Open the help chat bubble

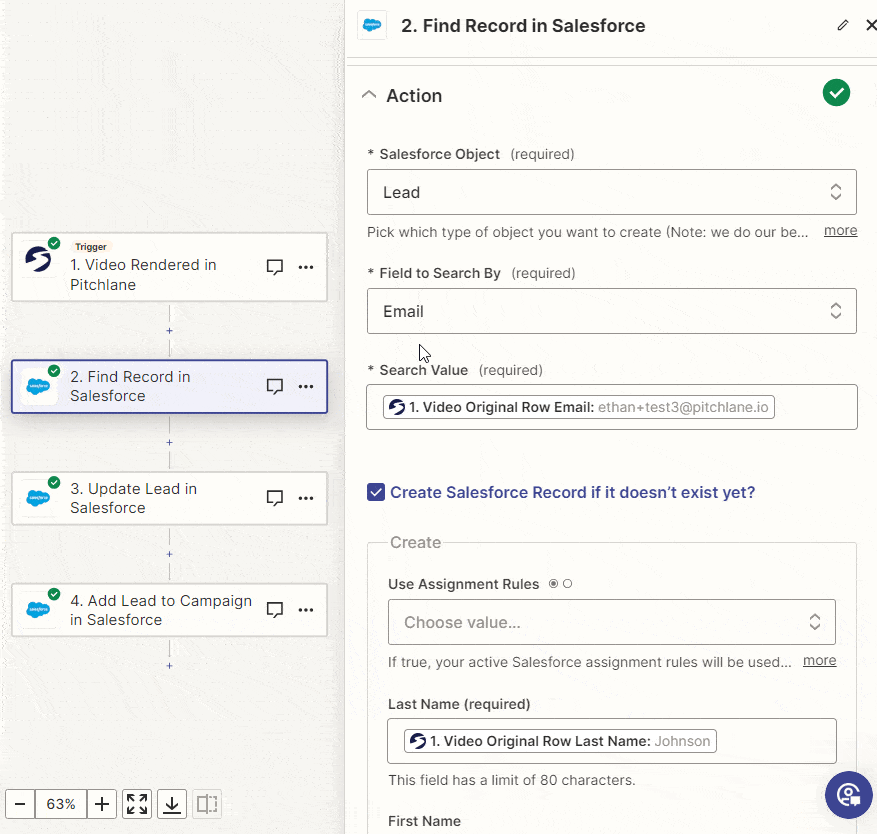coord(848,794)
